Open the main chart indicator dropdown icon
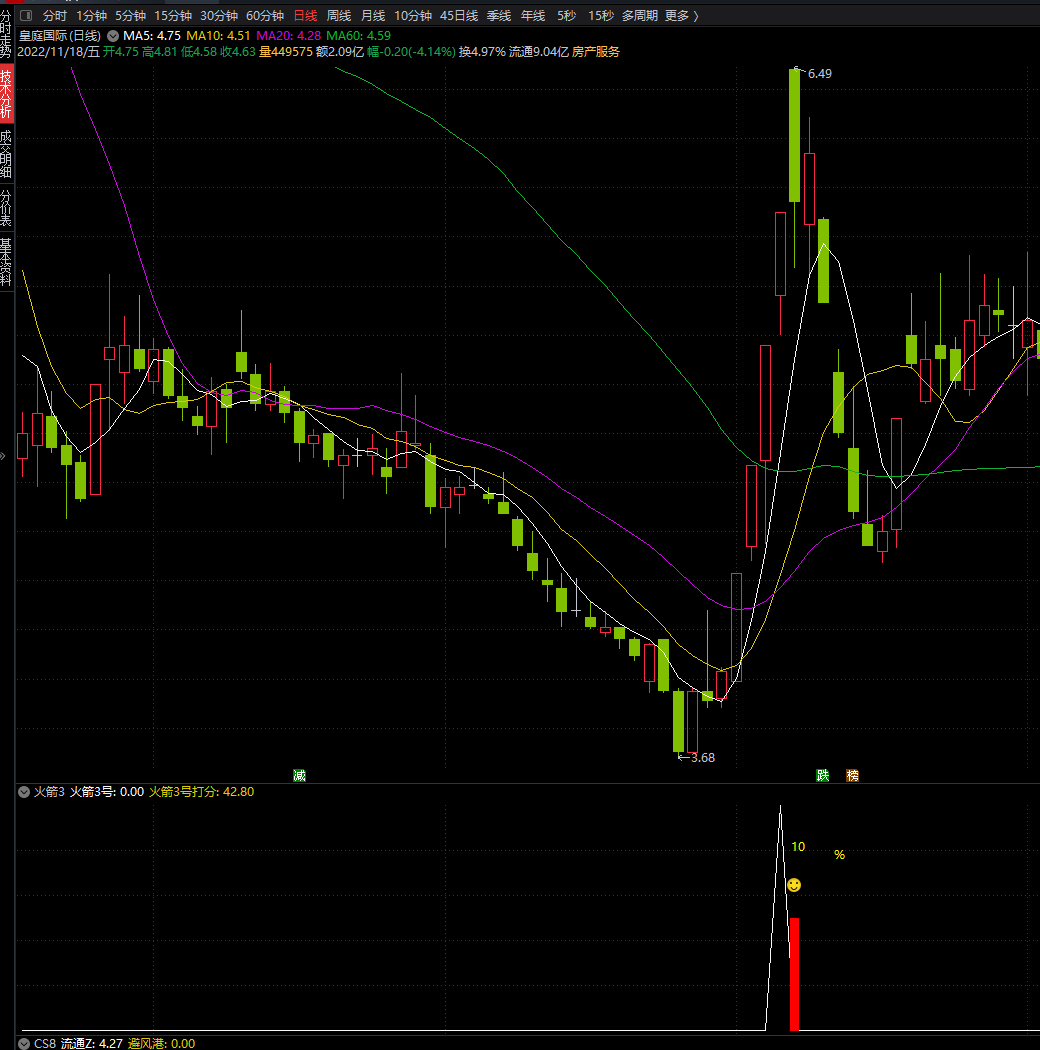Screen dimensions: 1040x1050 113,36
